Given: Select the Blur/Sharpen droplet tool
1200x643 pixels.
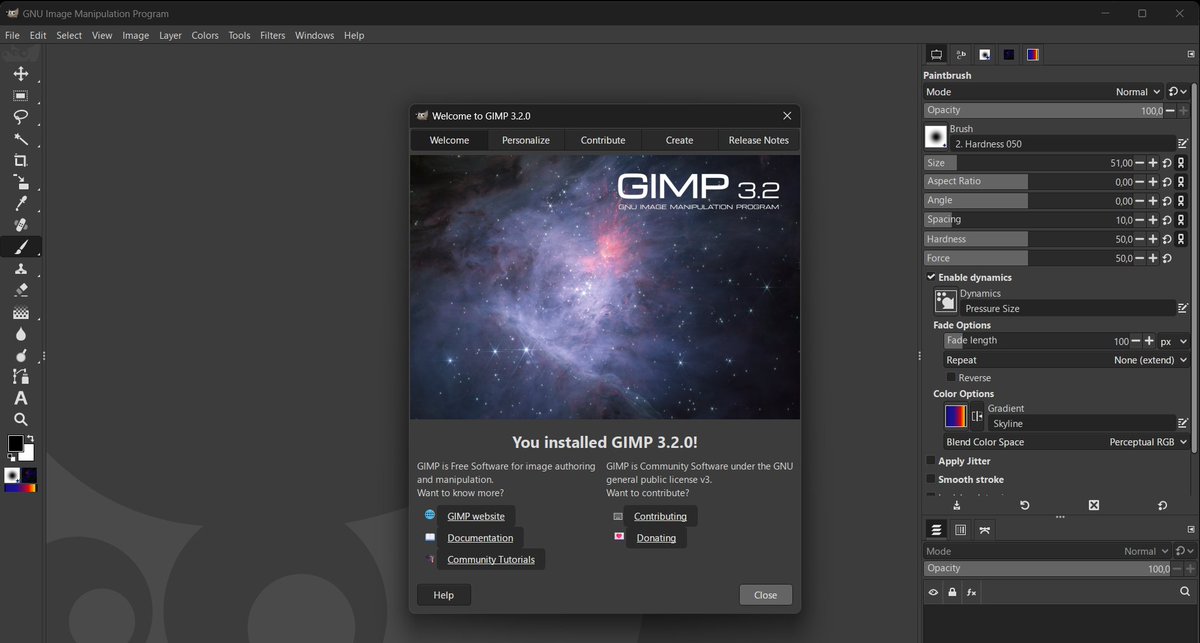Looking at the screenshot, I should point(20,333).
